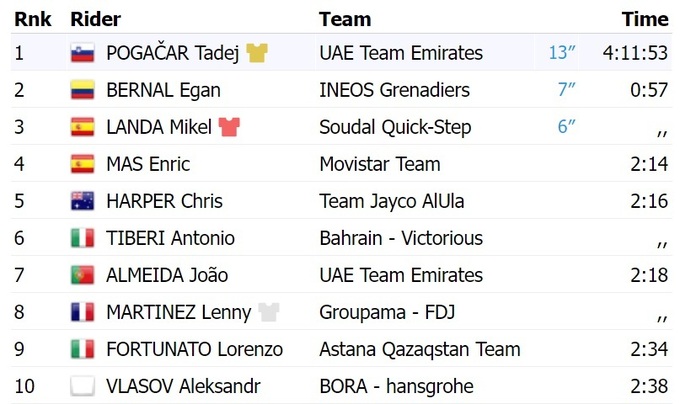Open rider POGAČAR Tadej's profile
This screenshot has height=404, width=680.
pyautogui.click(x=172, y=53)
